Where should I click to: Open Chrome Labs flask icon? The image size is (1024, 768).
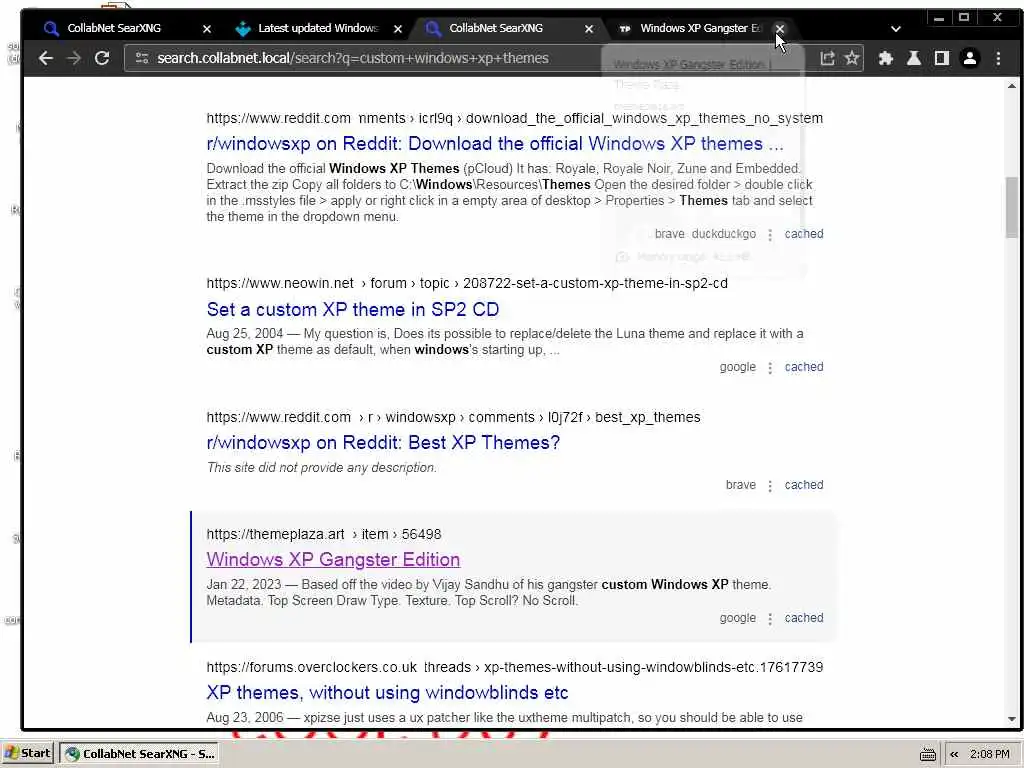click(x=914, y=58)
